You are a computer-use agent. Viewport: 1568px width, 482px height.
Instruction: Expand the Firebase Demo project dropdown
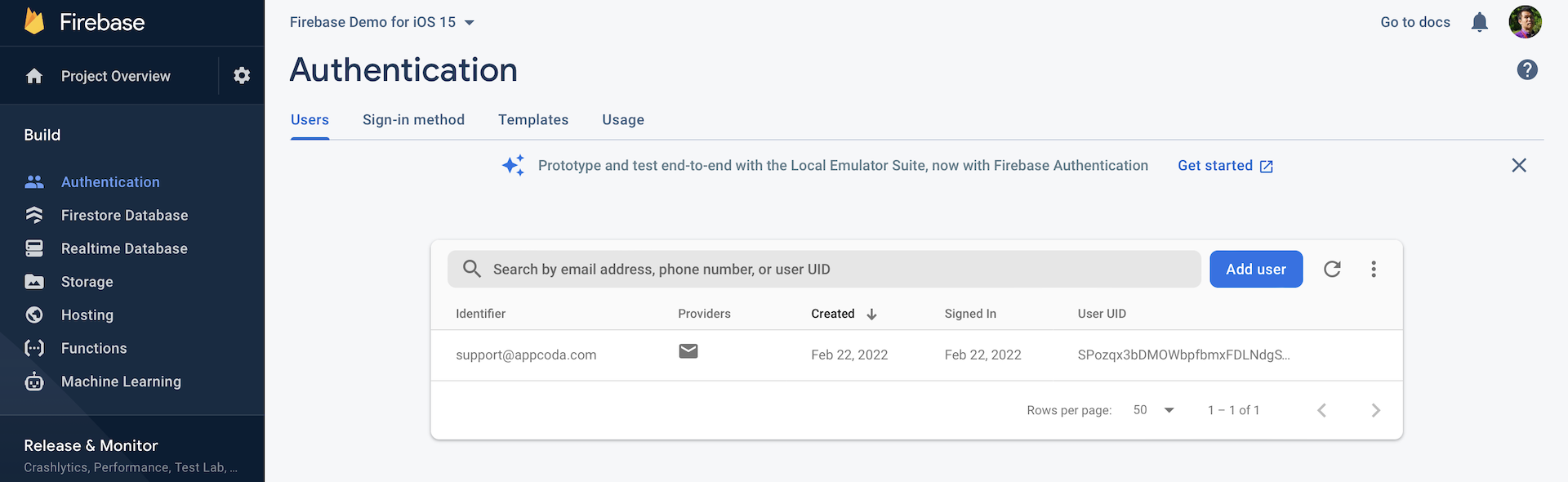[x=469, y=23]
